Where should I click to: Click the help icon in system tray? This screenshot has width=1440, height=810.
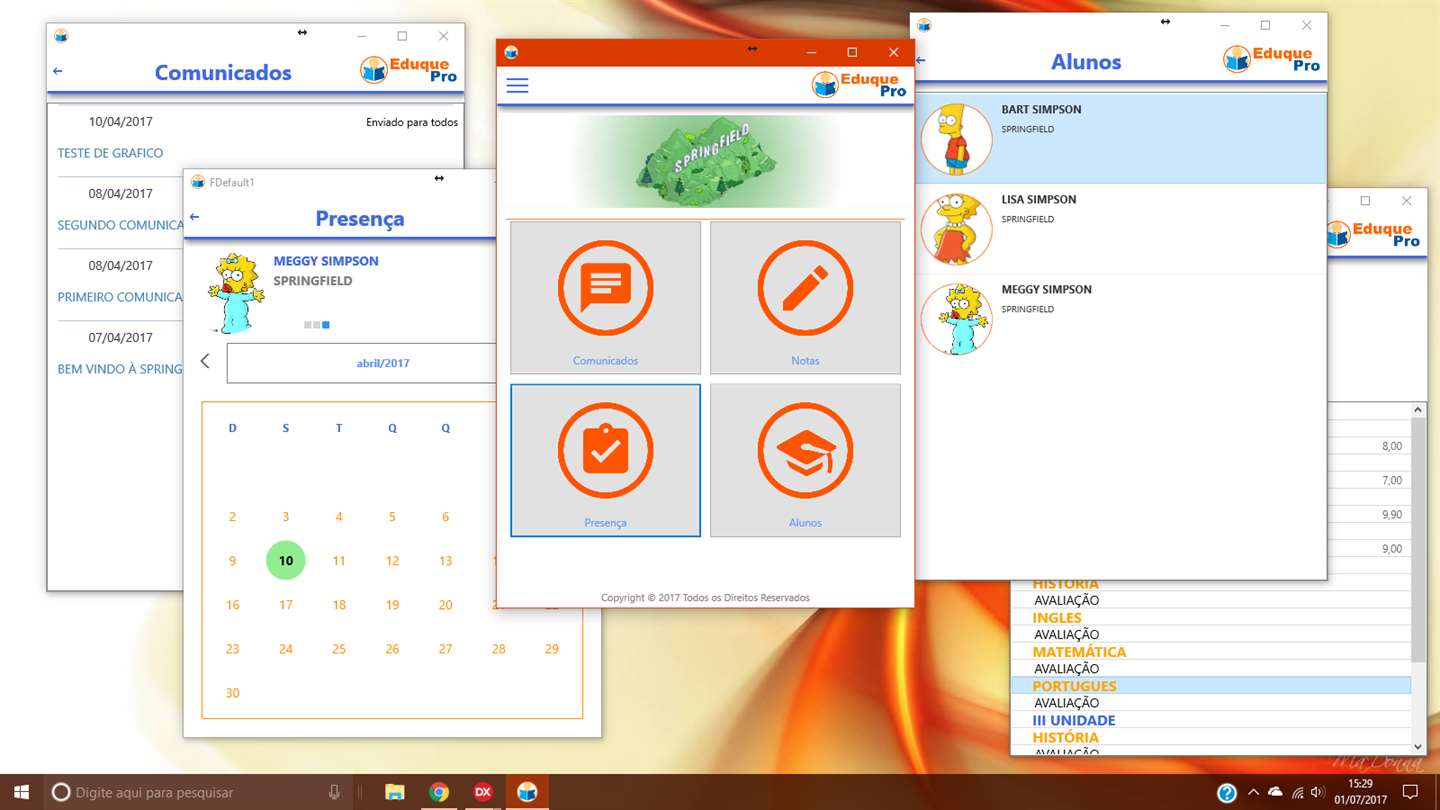[1227, 793]
